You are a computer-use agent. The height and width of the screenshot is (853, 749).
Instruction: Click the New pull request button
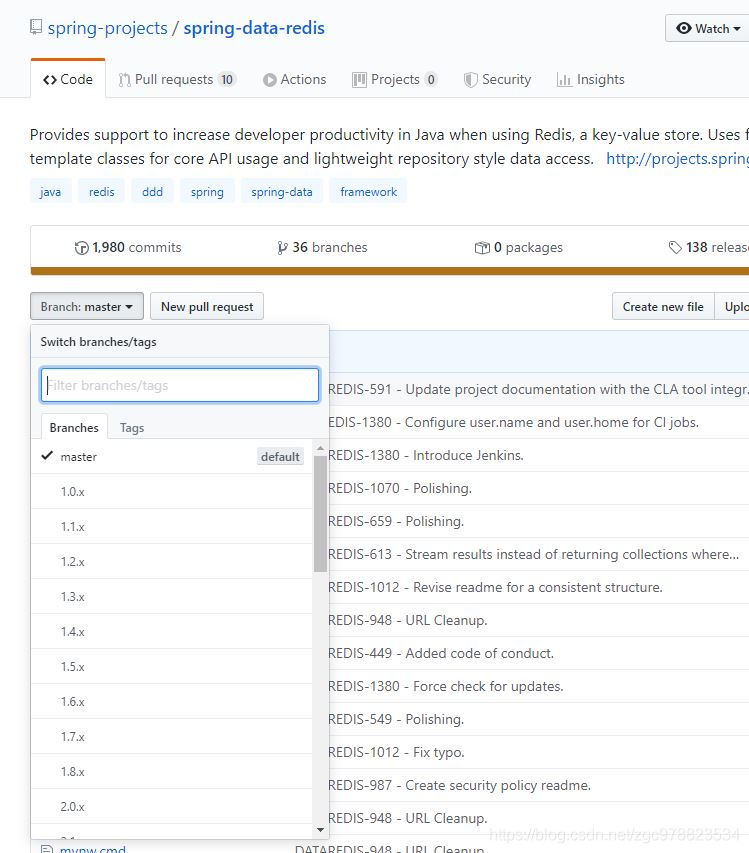[207, 307]
